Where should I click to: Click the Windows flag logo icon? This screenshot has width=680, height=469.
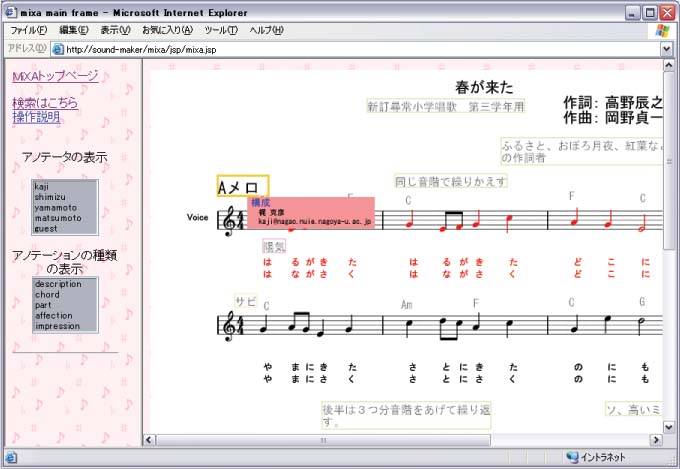coord(662,30)
